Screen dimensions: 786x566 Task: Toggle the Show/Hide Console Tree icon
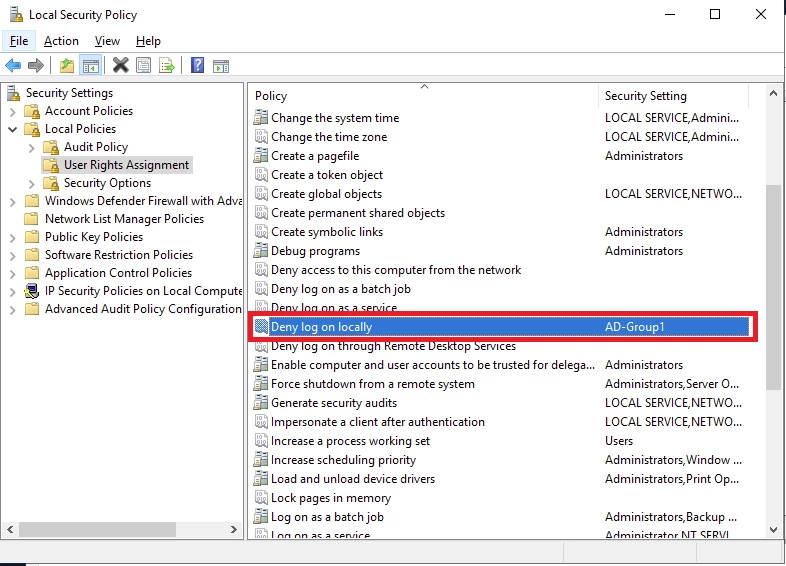(91, 66)
